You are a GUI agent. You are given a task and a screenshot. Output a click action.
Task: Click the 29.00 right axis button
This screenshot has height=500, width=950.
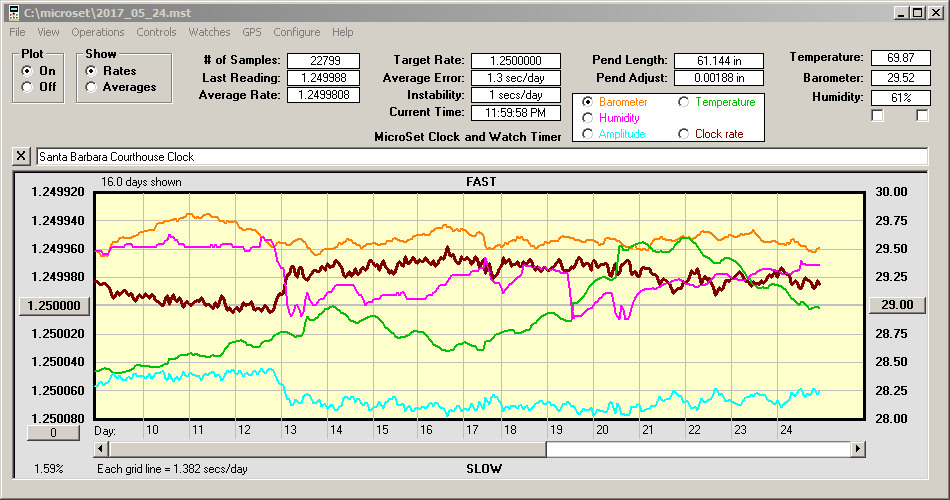[897, 305]
